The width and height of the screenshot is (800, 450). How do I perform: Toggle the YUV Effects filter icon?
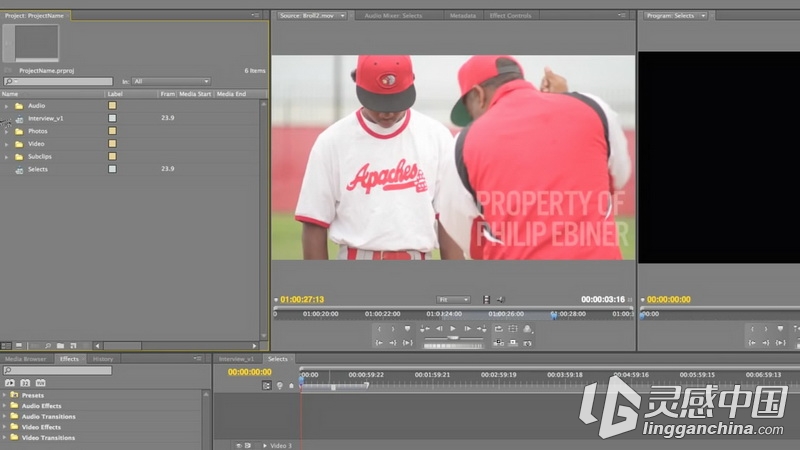40,383
